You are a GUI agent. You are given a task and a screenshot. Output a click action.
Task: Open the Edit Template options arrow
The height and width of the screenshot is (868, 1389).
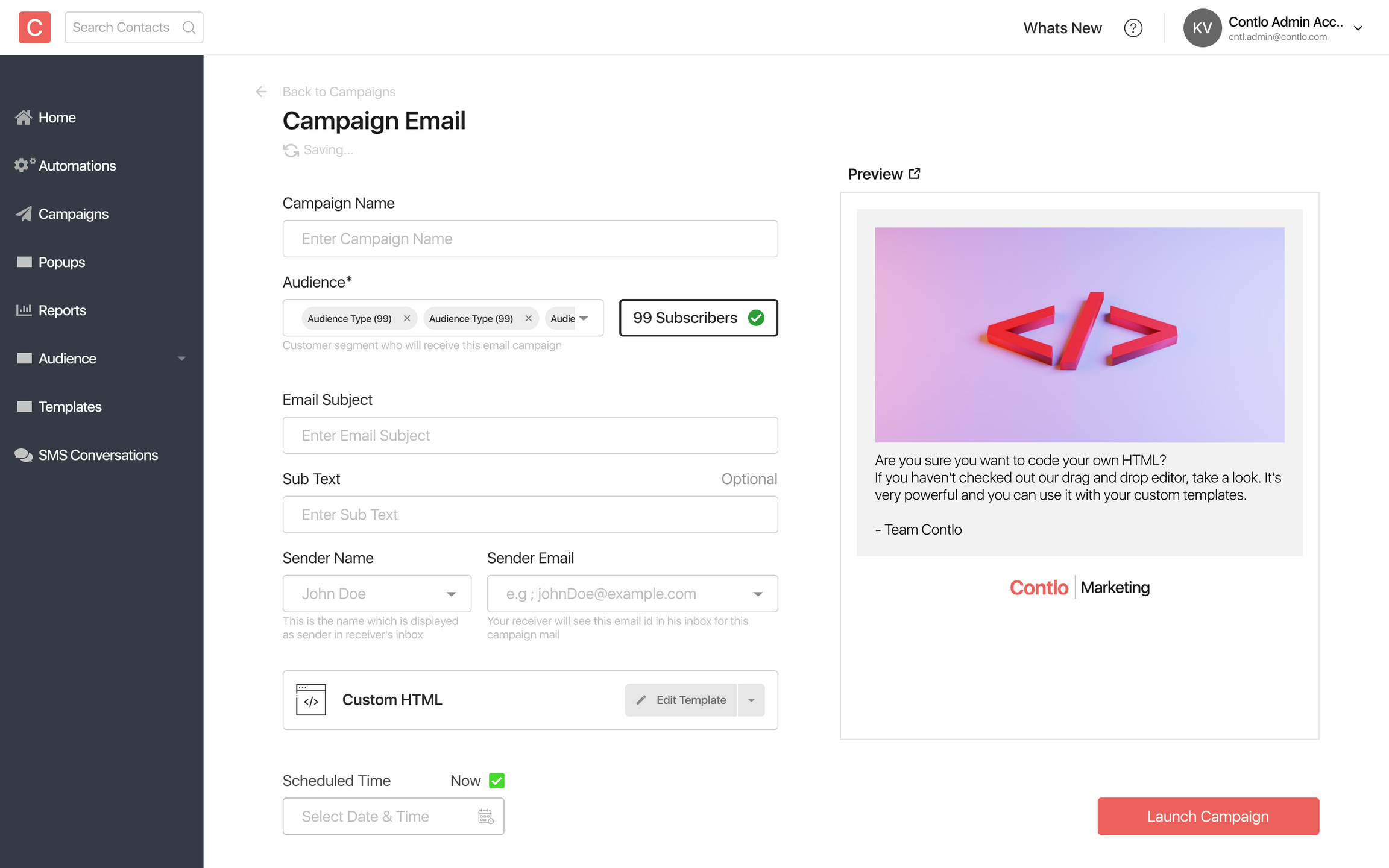pyautogui.click(x=751, y=700)
